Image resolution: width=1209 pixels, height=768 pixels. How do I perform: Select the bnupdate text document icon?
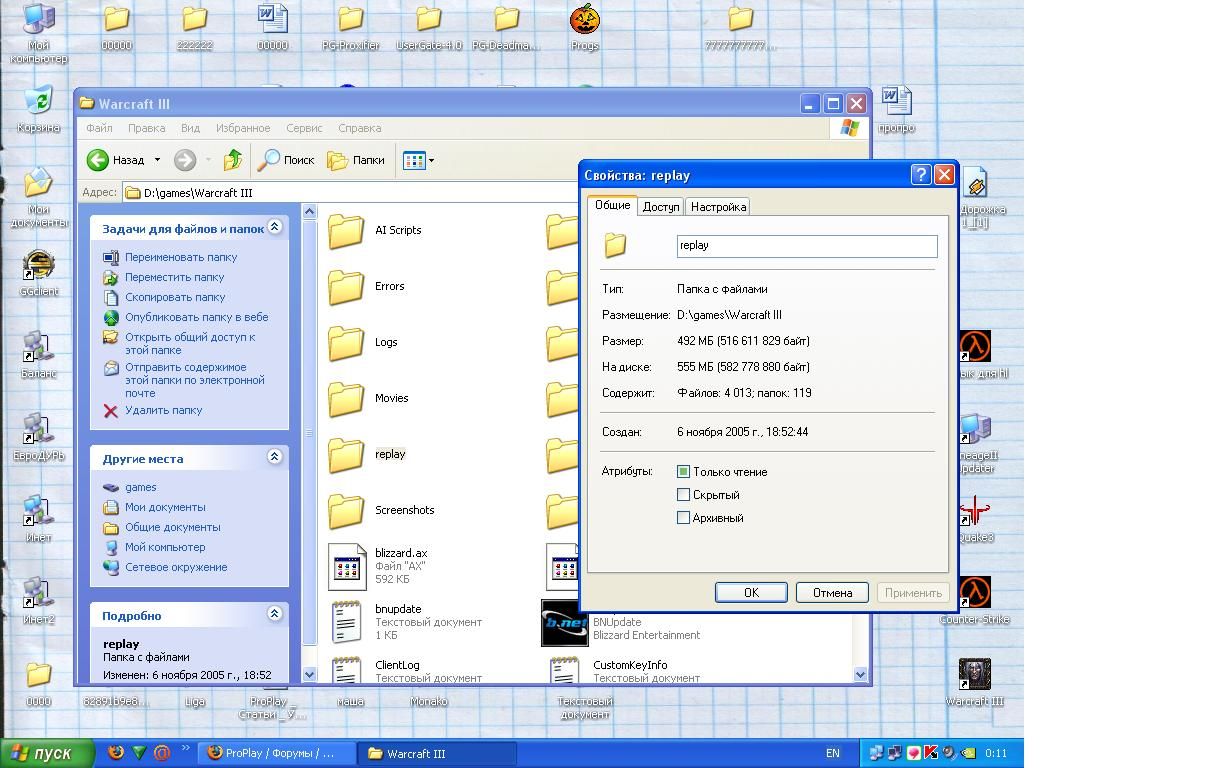346,622
